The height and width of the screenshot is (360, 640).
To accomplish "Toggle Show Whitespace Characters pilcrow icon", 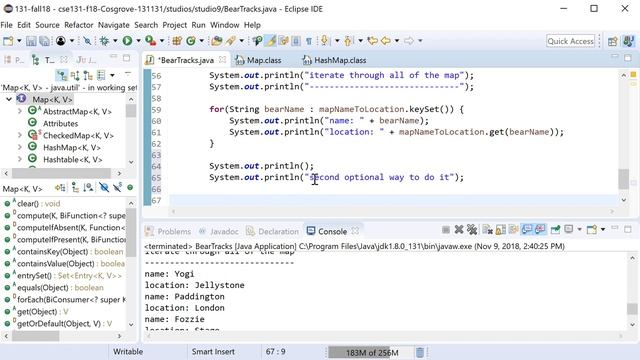I will pos(309,41).
